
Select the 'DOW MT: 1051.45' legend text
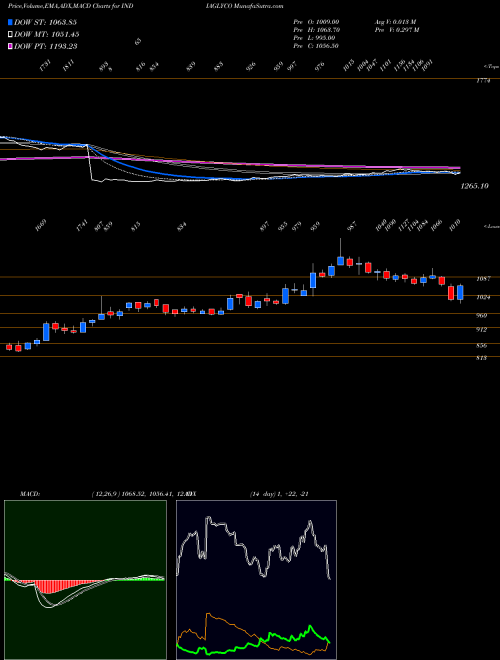[47, 35]
